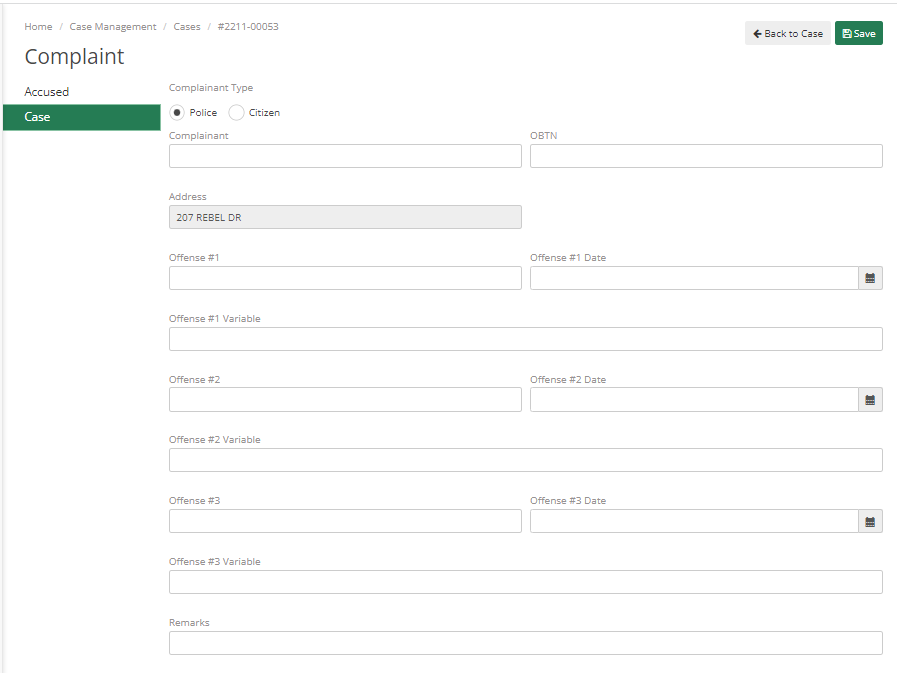Open the Home breadcrumb link
897x673 pixels.
click(38, 26)
